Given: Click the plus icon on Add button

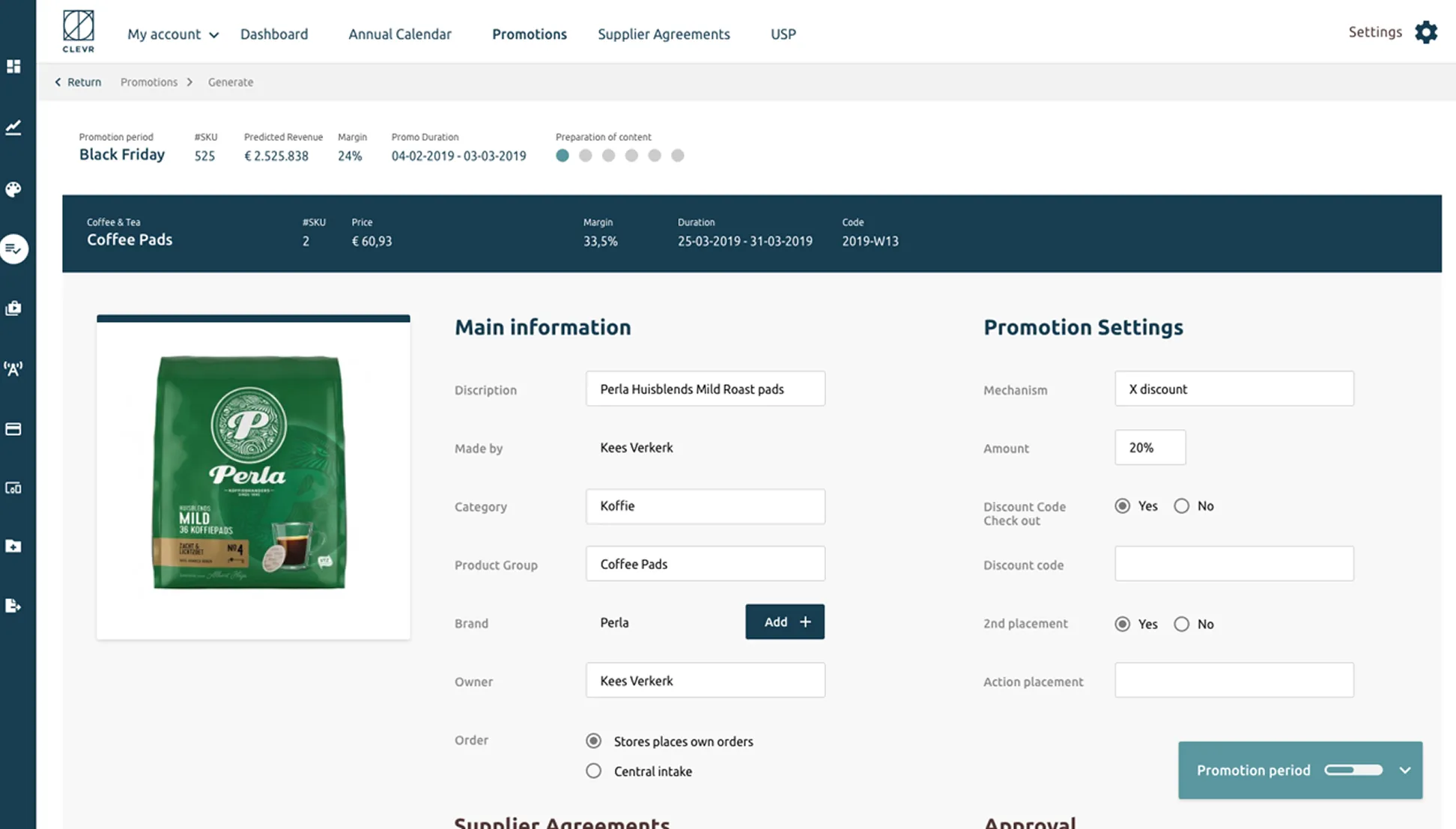Looking at the screenshot, I should tap(805, 622).
